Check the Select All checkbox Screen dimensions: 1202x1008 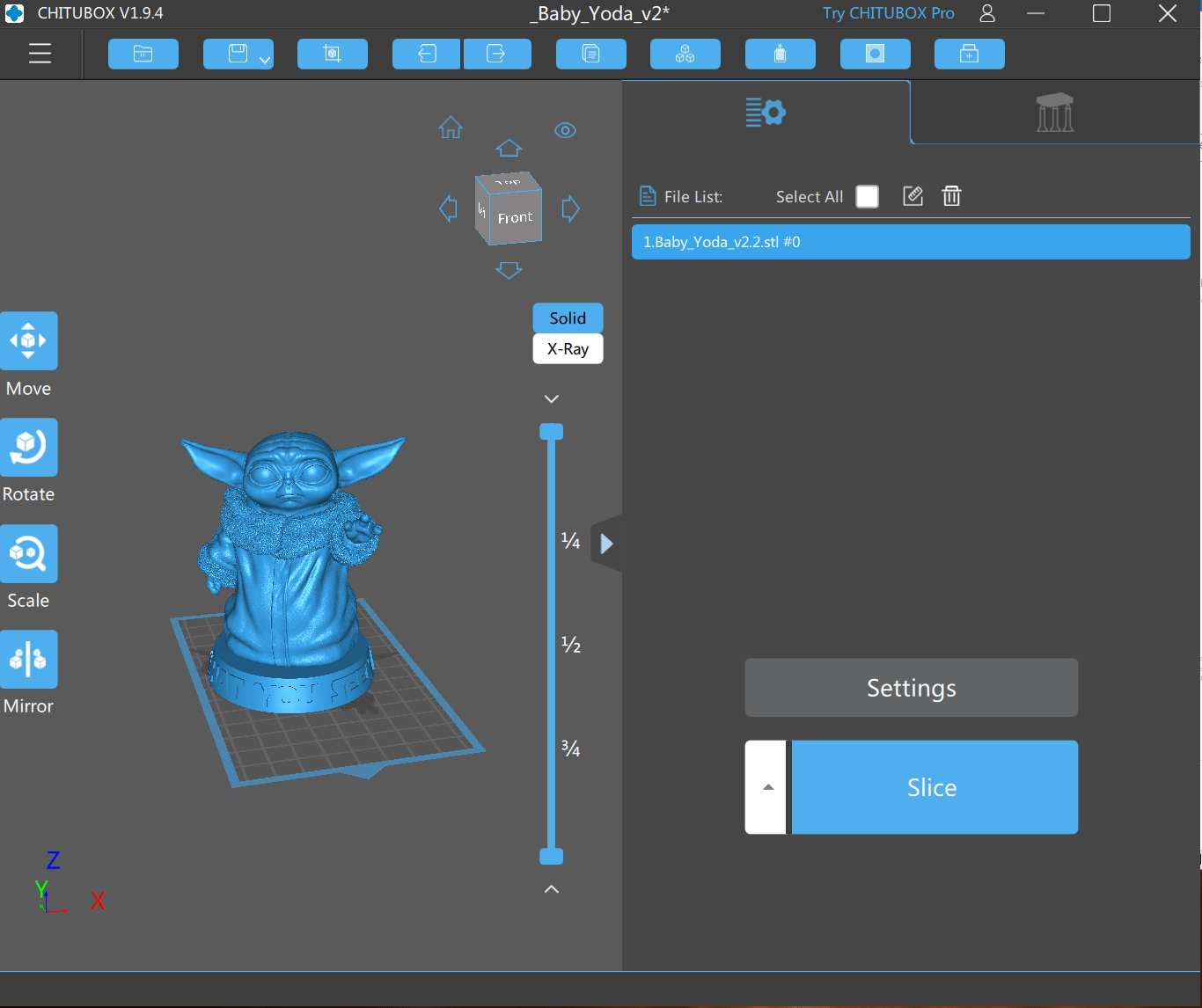pyautogui.click(x=867, y=196)
